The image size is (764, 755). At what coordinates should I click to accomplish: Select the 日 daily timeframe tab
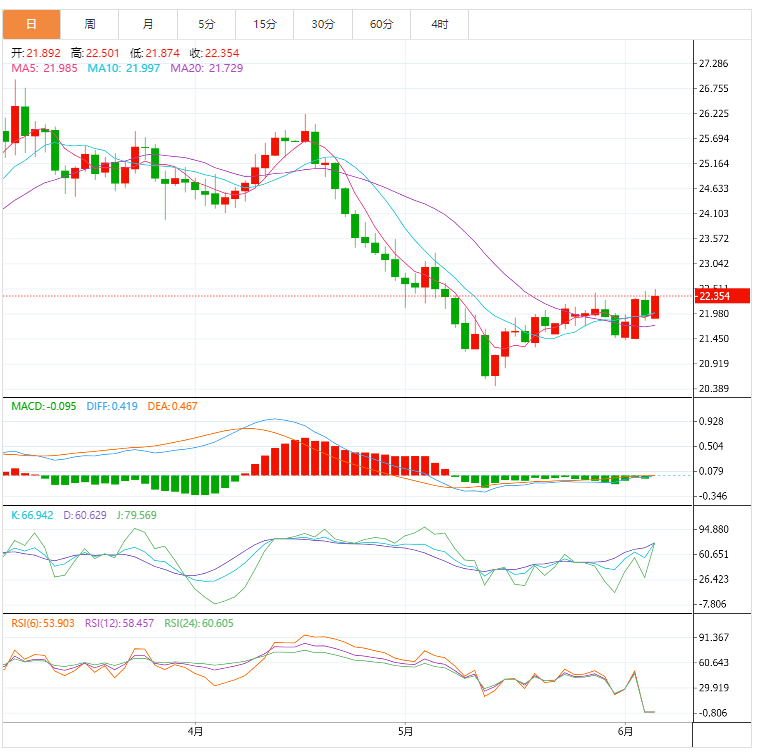click(31, 24)
